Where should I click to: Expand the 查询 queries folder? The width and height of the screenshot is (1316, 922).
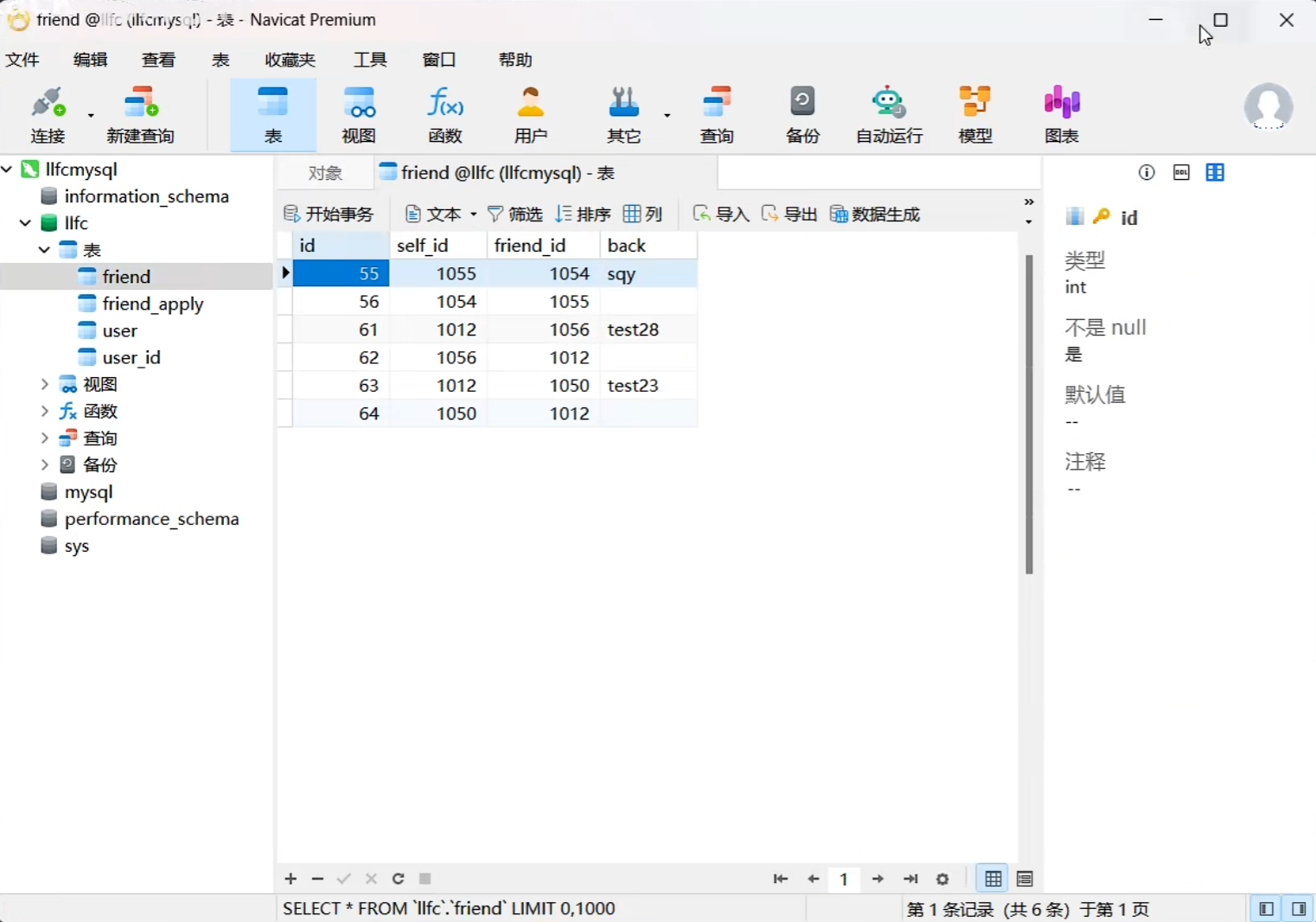(x=44, y=438)
